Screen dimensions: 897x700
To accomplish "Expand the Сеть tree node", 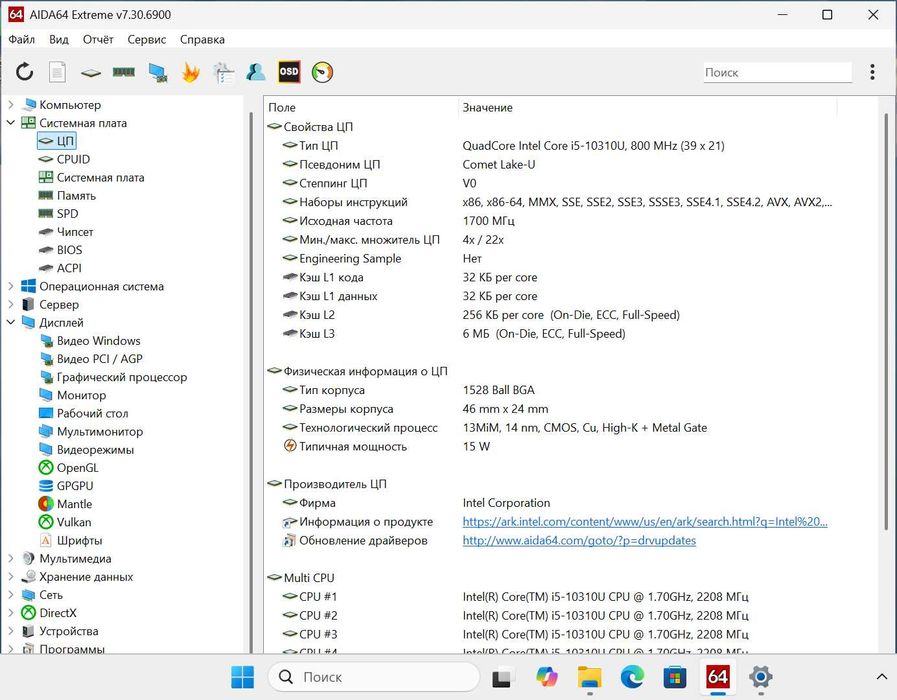I will [10, 595].
